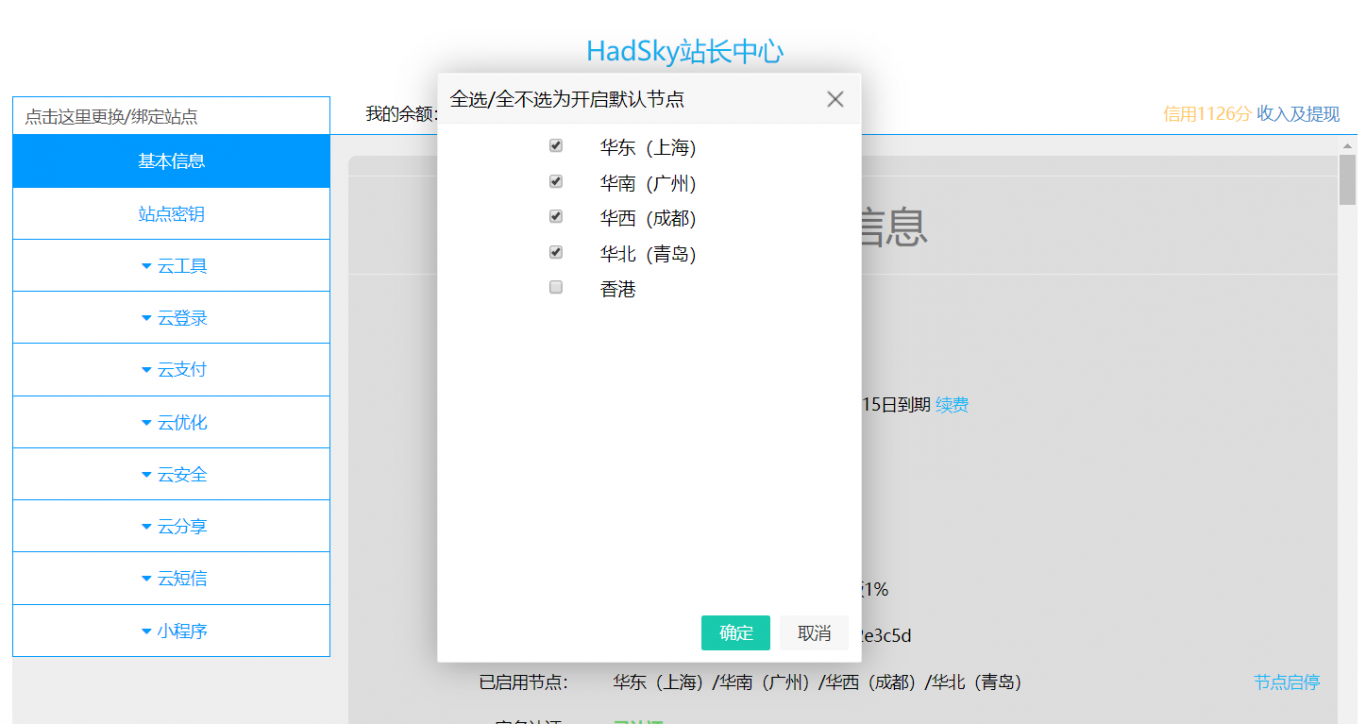Click the 续费 renewal link
Image resolution: width=1366 pixels, height=724 pixels.
(x=952, y=405)
